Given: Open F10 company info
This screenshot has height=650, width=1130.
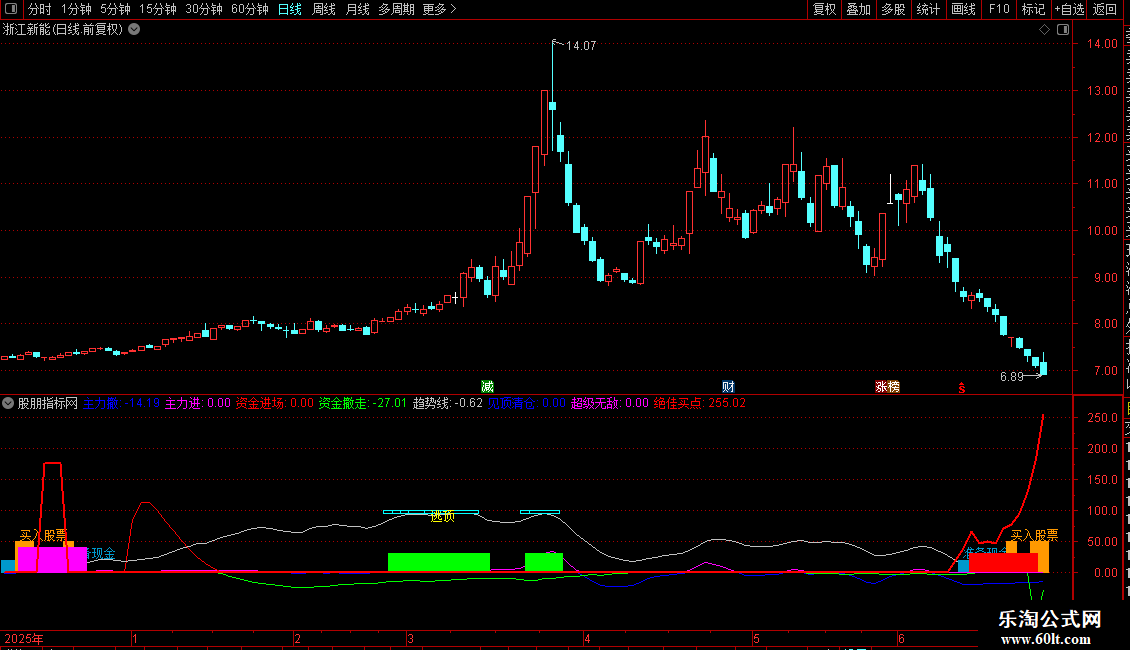Looking at the screenshot, I should click(x=999, y=9).
